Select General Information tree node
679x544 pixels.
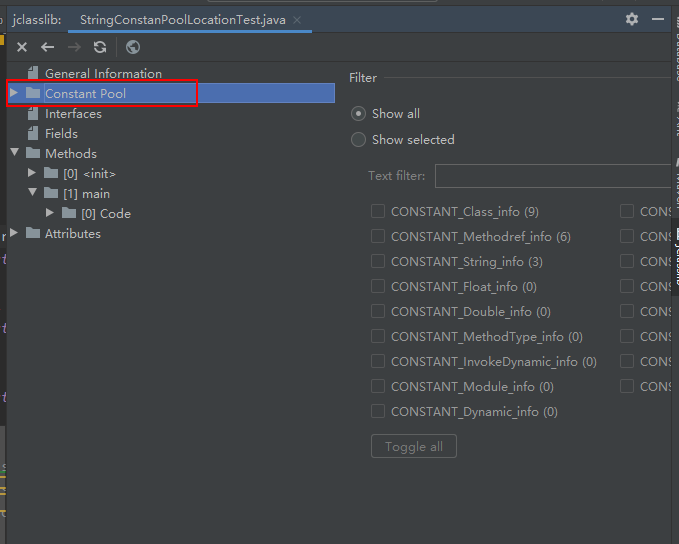point(103,74)
